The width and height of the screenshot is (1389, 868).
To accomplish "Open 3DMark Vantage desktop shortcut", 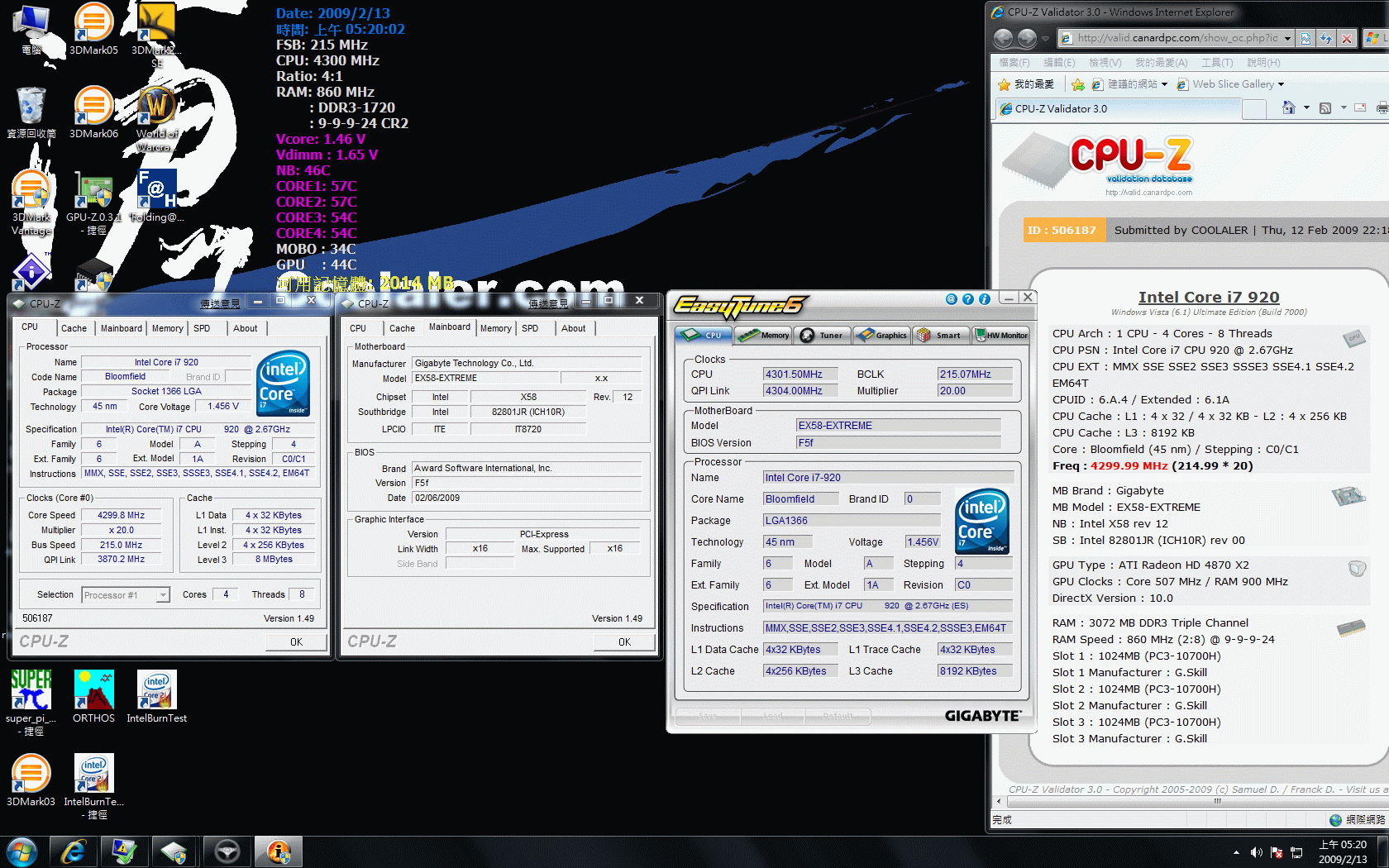I will [x=31, y=203].
